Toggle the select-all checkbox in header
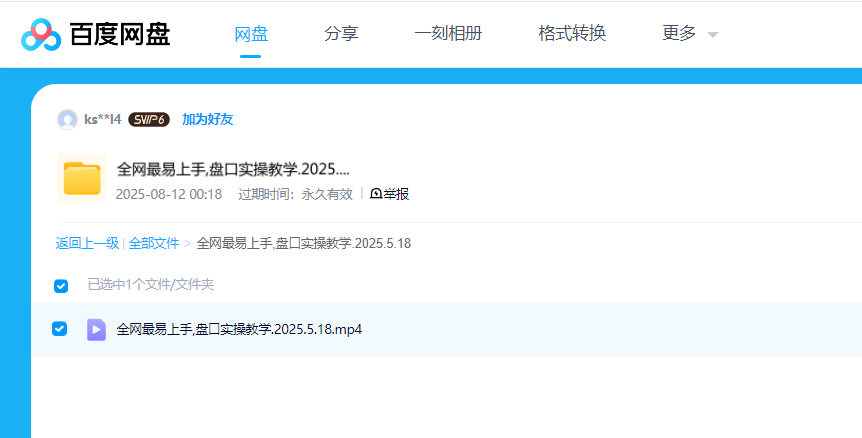Viewport: 862px width, 438px height. coord(61,286)
